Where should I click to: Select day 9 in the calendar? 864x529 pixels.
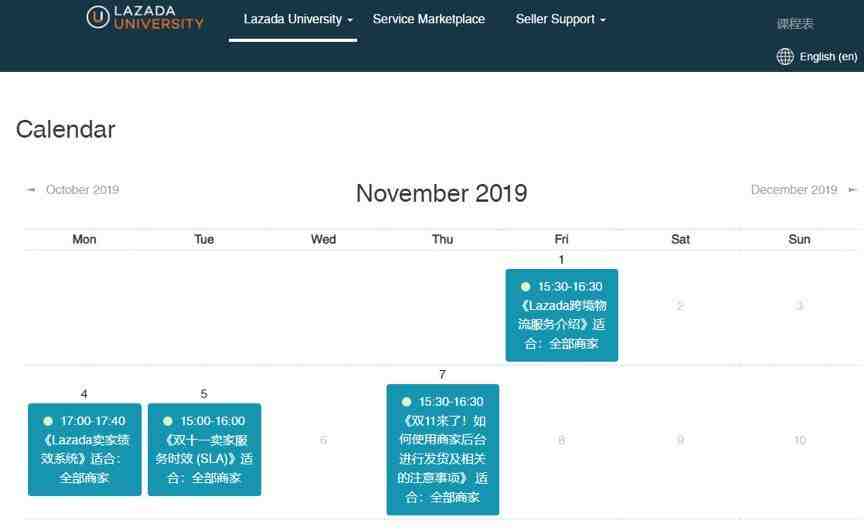(x=681, y=440)
